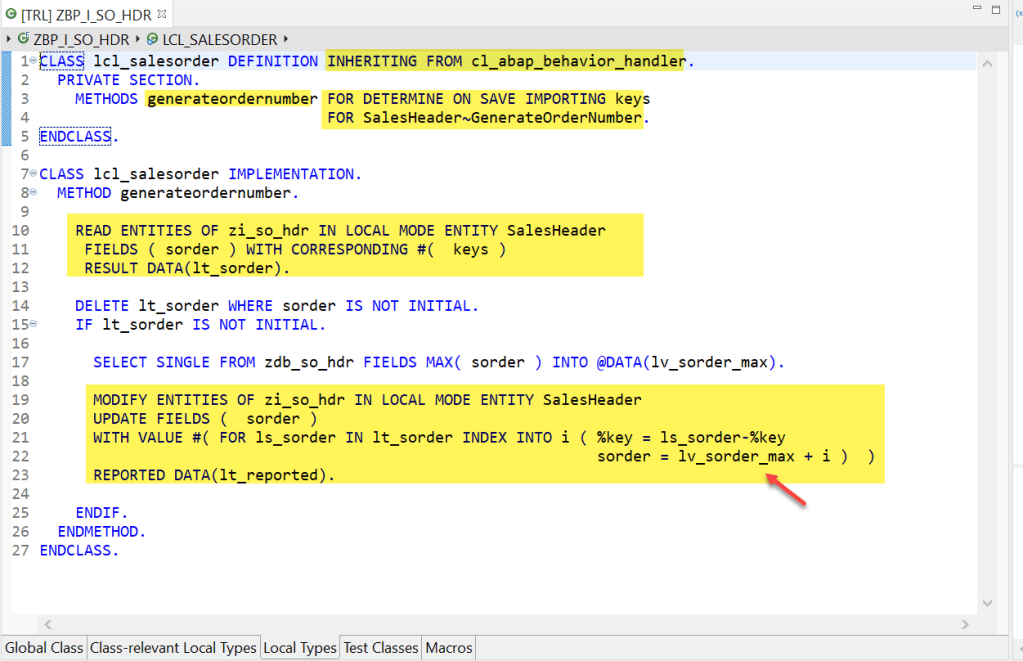The image size is (1023, 661).
Task: Collapse the class implementation at line 7
Action: [x=34, y=174]
